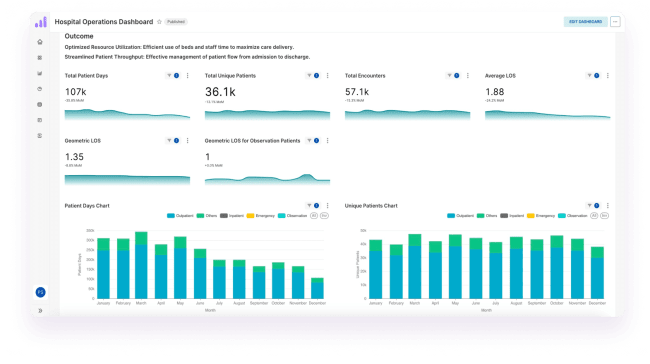650x364 pixels.
Task: Open the grid icon below Home in sidebar
Action: pos(40,58)
